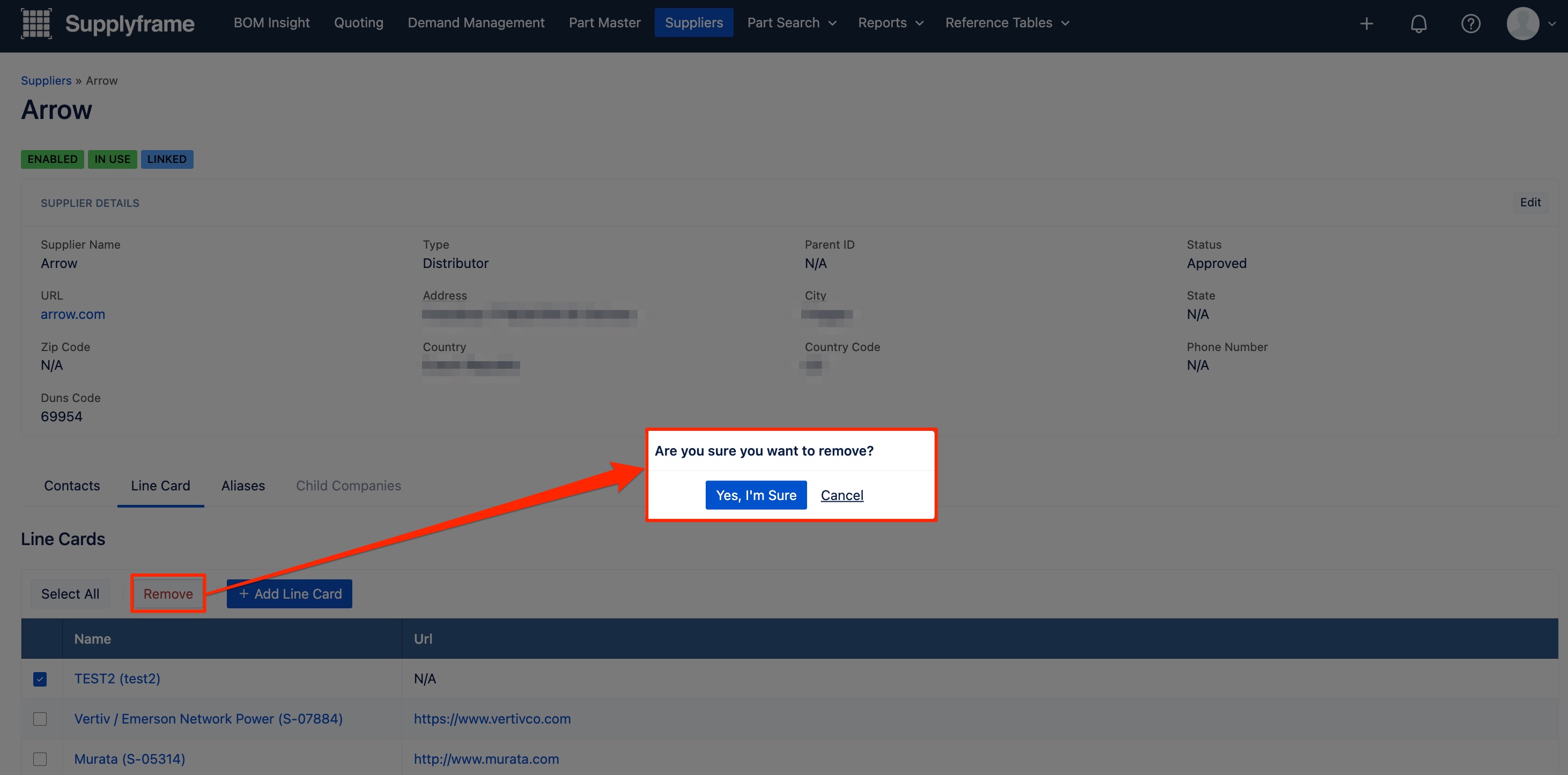Check the Murata (S-05314) checkbox

pyautogui.click(x=40, y=759)
